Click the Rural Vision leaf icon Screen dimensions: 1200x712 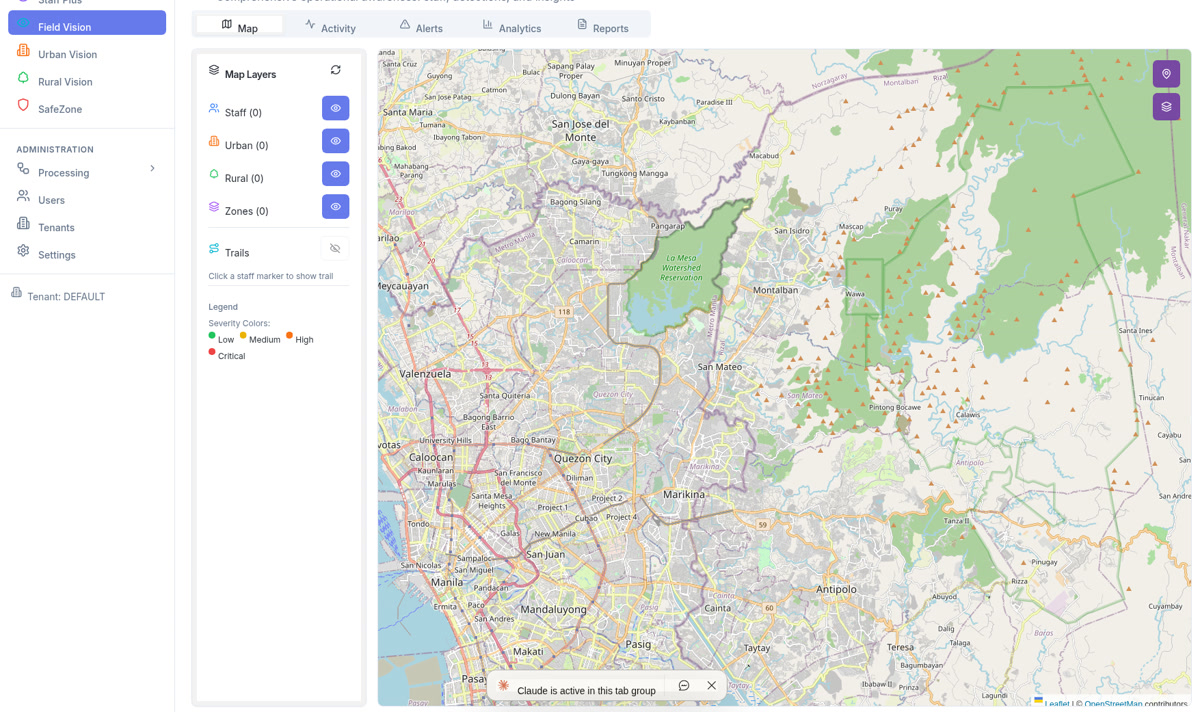22,81
